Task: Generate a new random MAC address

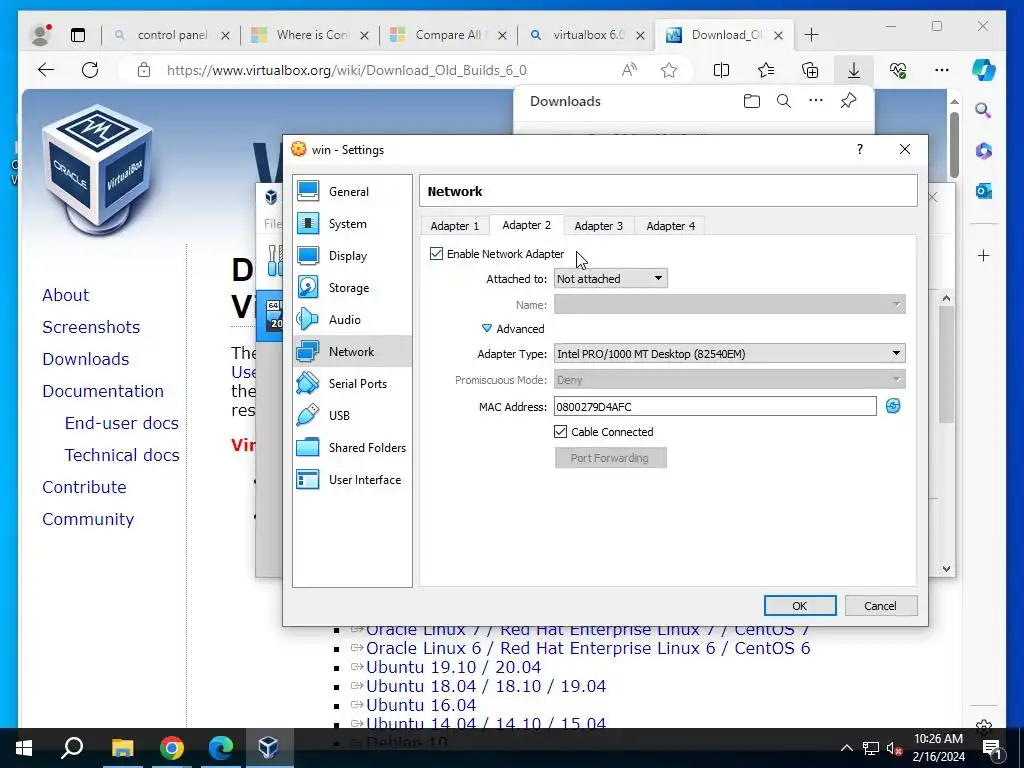Action: pyautogui.click(x=893, y=406)
